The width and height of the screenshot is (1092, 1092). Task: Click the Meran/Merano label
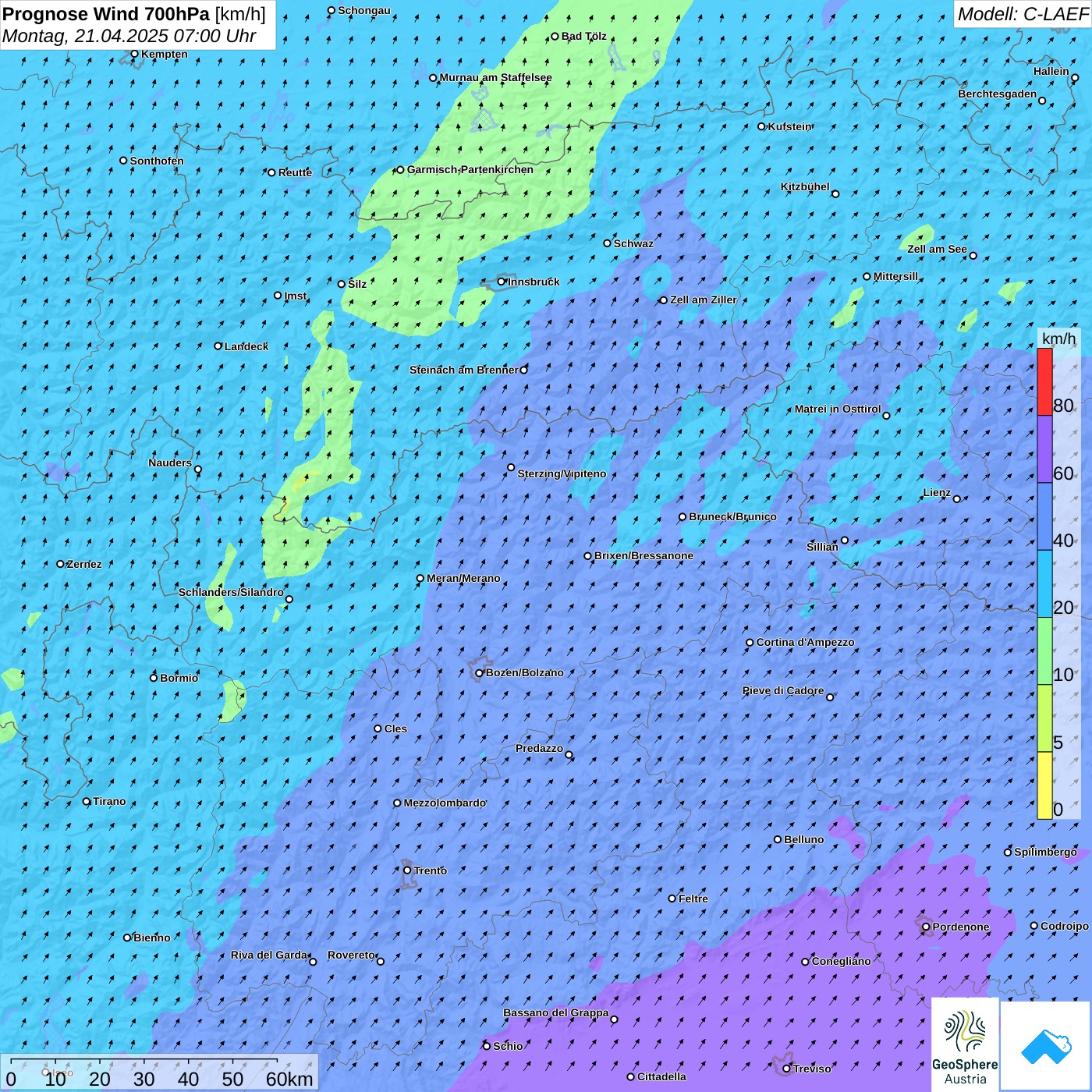click(463, 578)
